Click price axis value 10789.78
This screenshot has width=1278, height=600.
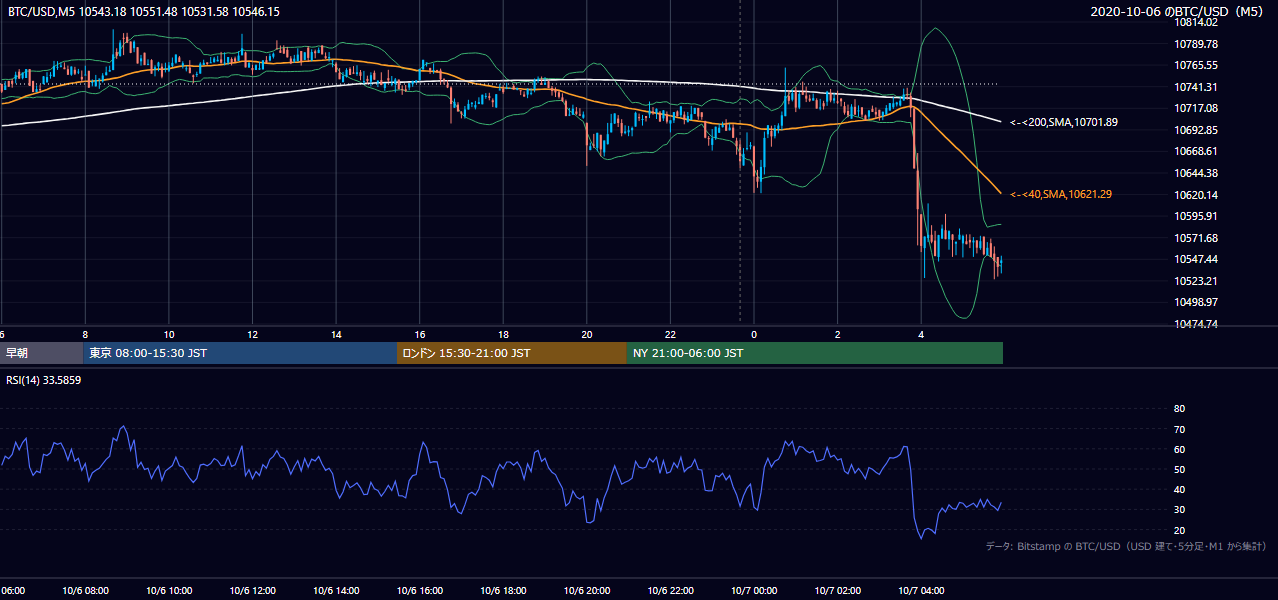pos(1196,44)
